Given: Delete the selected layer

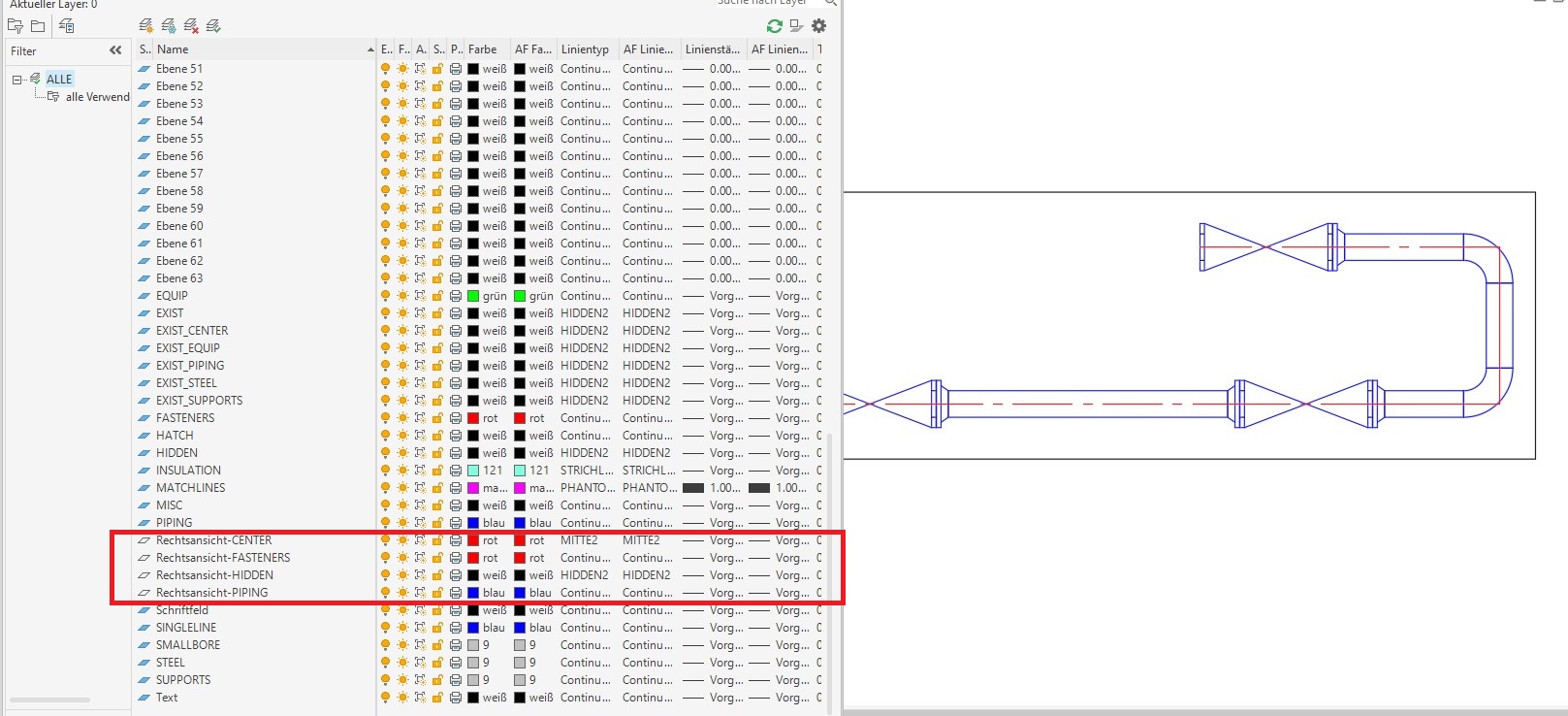Looking at the screenshot, I should pyautogui.click(x=191, y=26).
